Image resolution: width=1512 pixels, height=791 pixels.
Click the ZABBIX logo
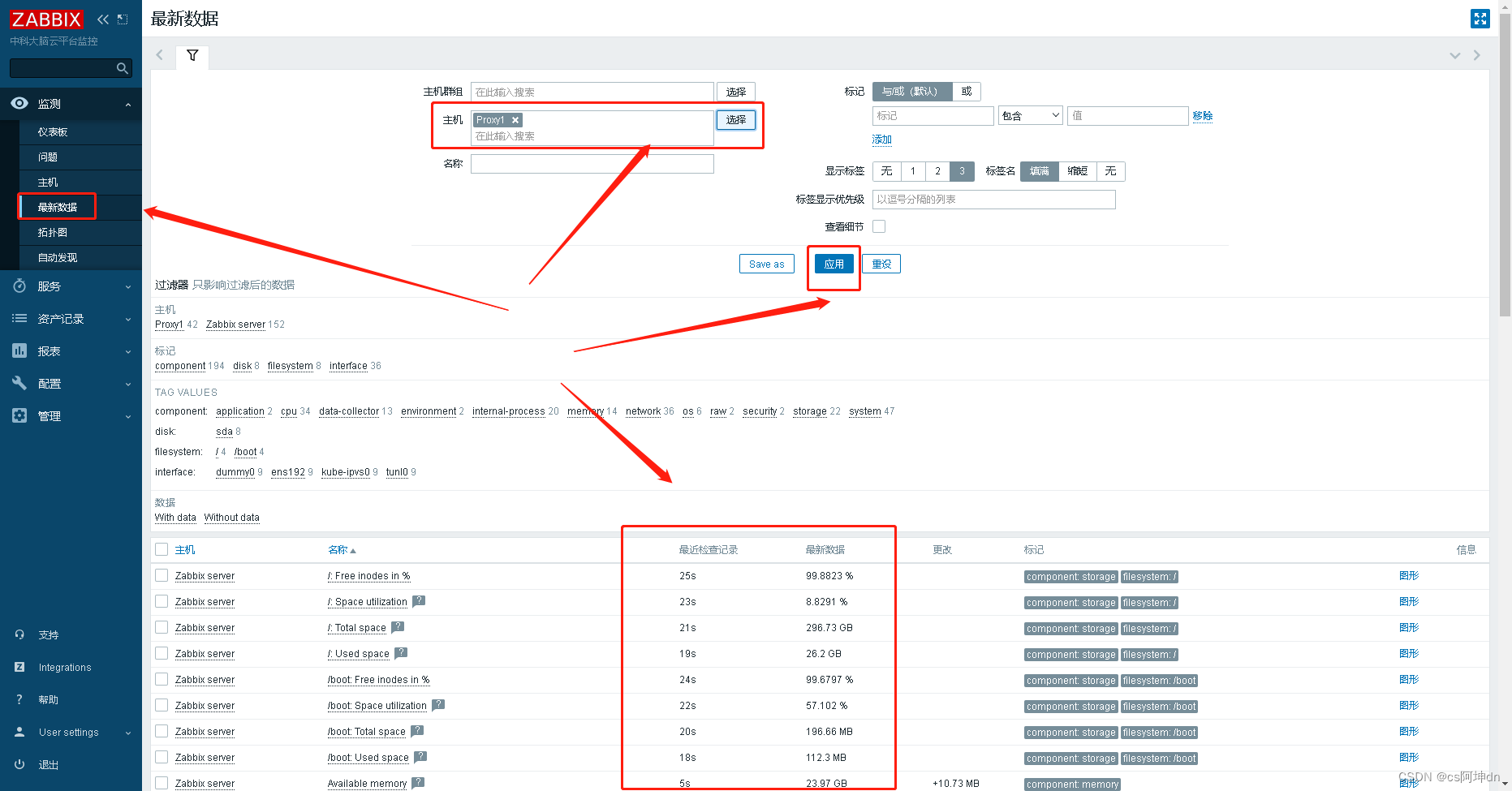[46, 19]
